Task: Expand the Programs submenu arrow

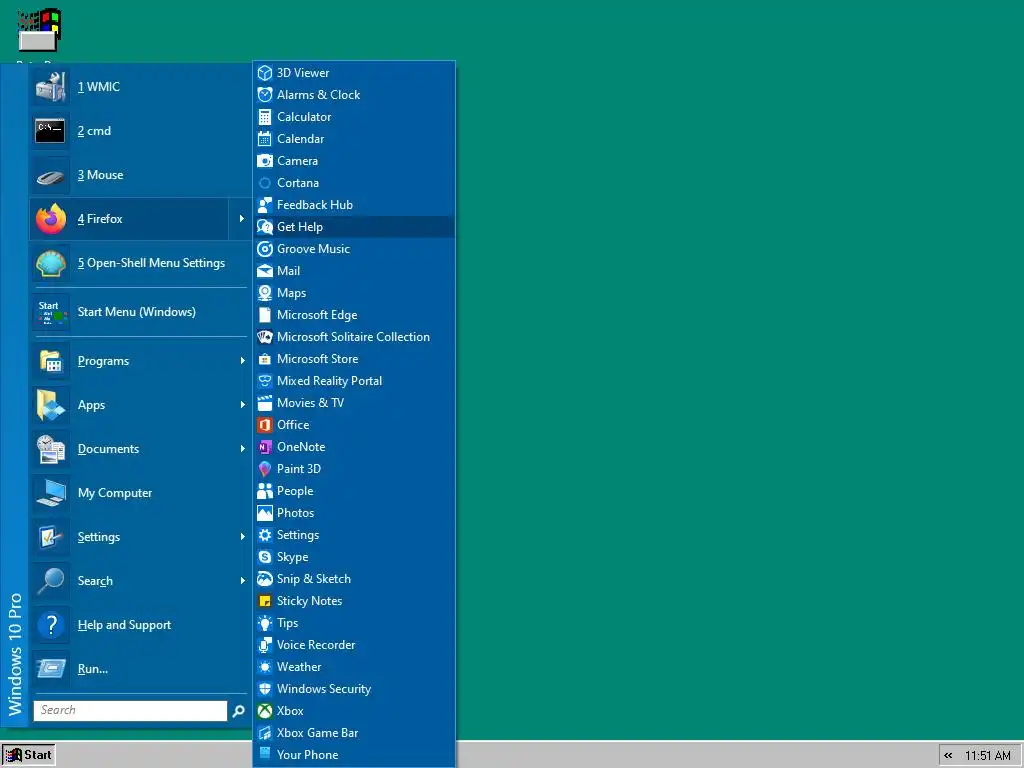Action: (242, 360)
